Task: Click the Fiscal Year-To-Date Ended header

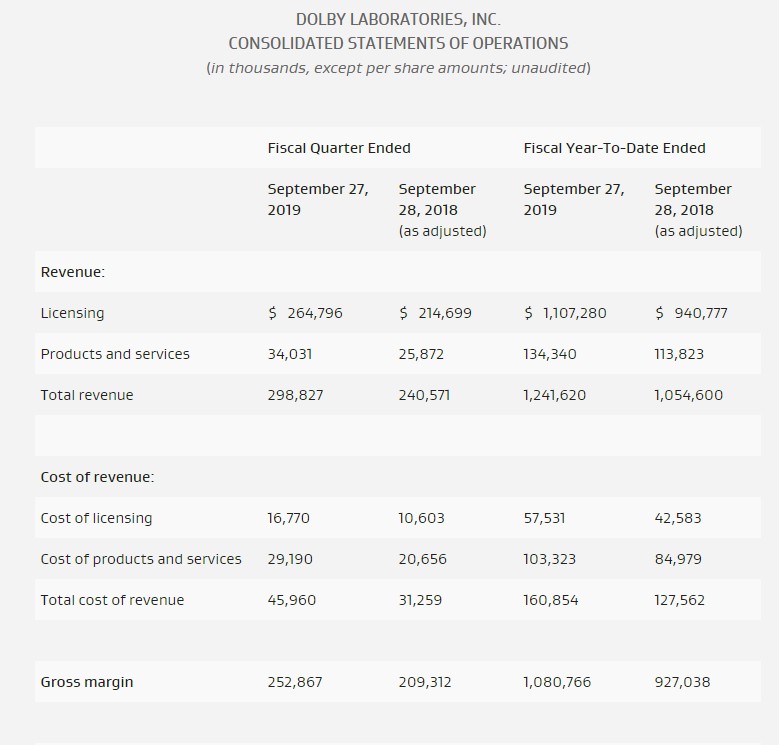Action: pos(615,148)
